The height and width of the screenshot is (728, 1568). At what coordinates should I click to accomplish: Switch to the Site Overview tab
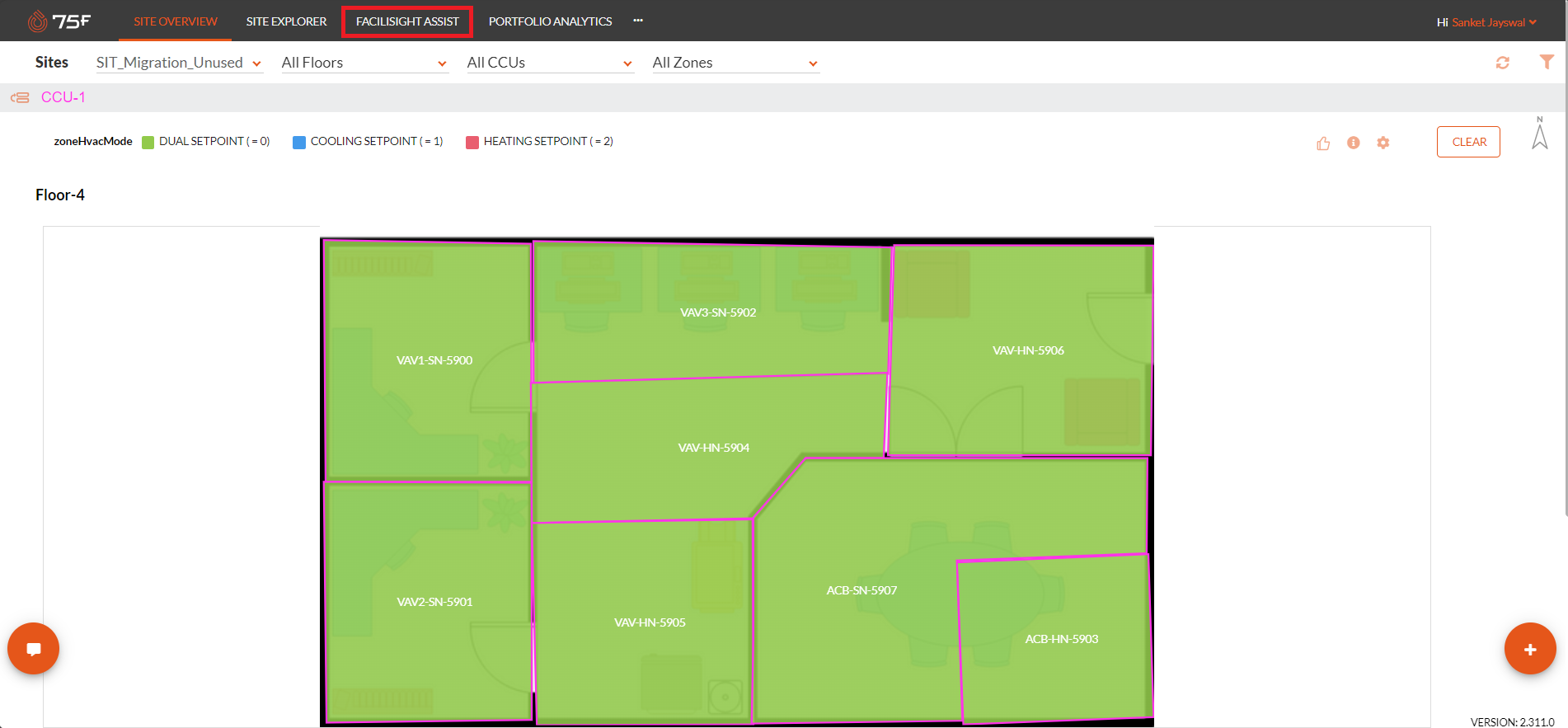tap(176, 21)
